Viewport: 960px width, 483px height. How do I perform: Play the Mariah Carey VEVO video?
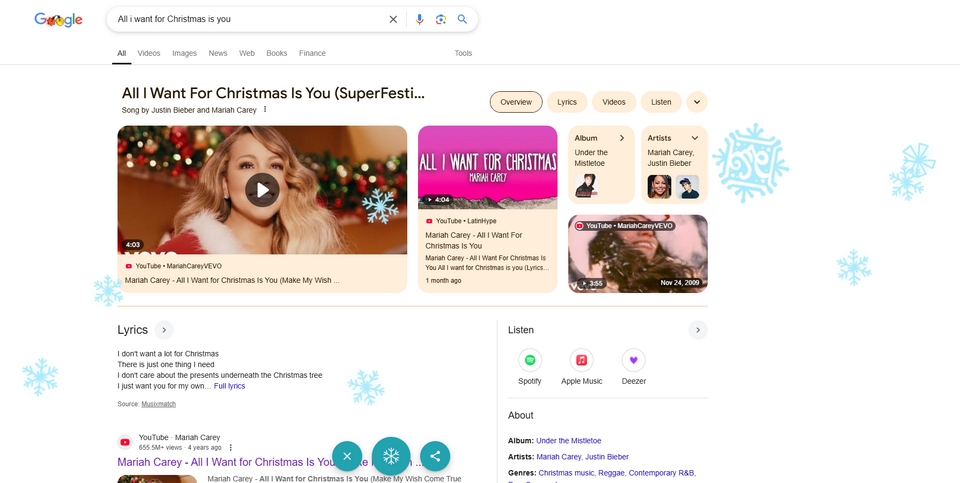pos(262,189)
